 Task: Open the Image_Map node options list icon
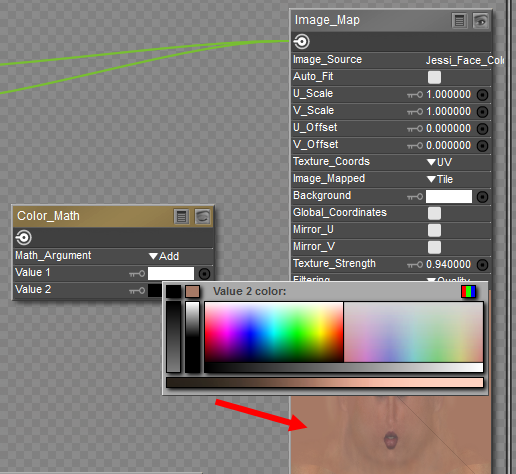460,21
